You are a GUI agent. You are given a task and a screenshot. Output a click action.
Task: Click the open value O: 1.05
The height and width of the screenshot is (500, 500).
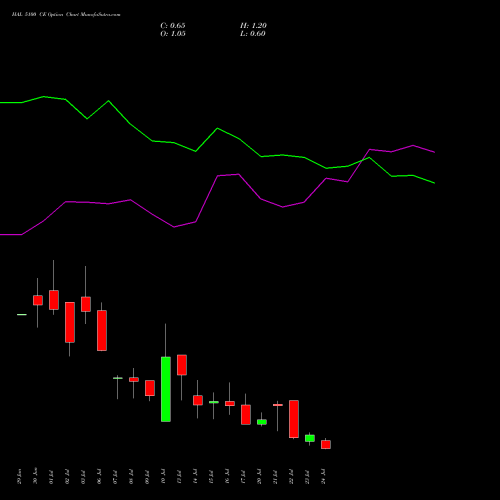[173, 34]
